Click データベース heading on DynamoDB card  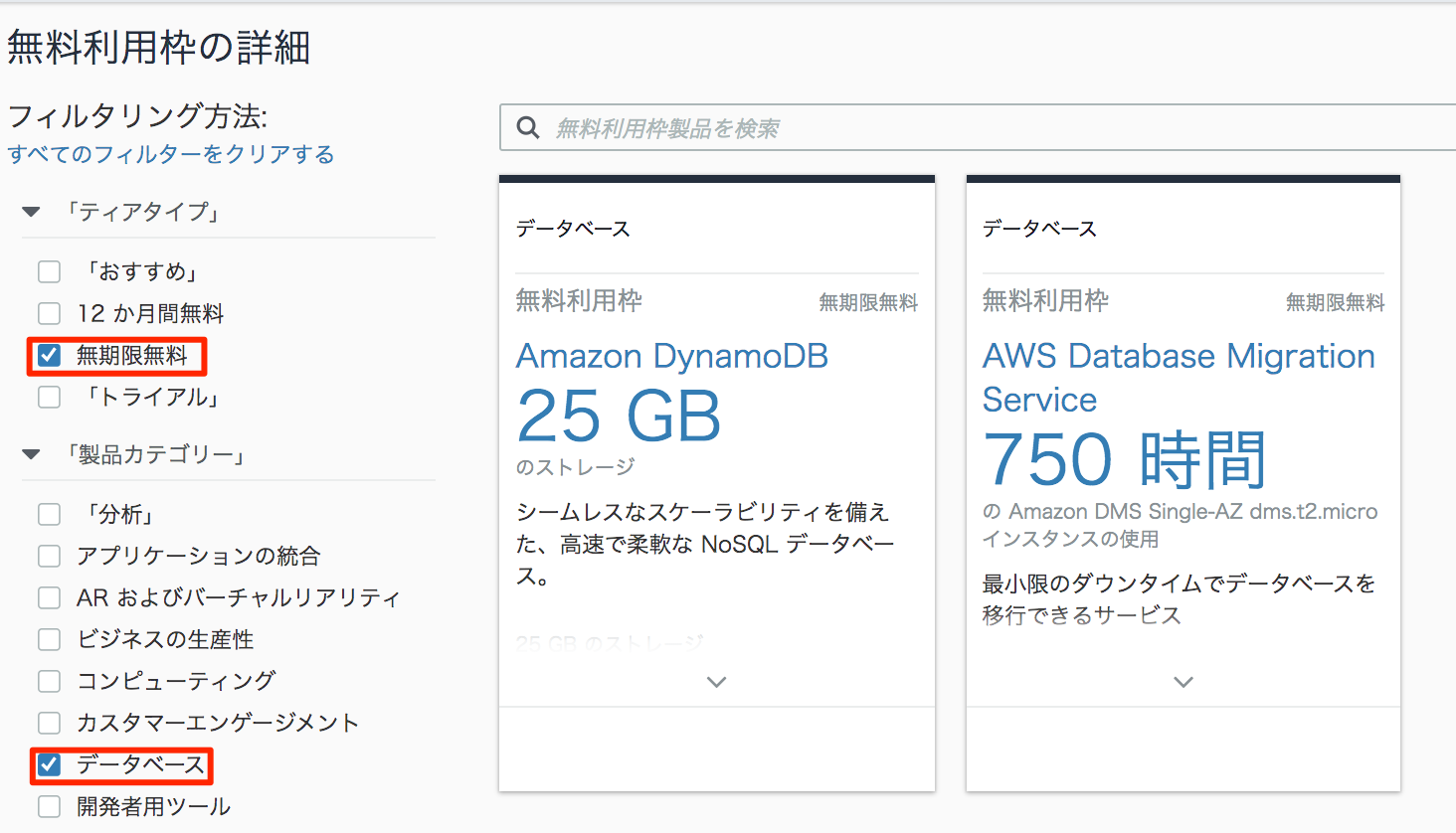[x=573, y=229]
